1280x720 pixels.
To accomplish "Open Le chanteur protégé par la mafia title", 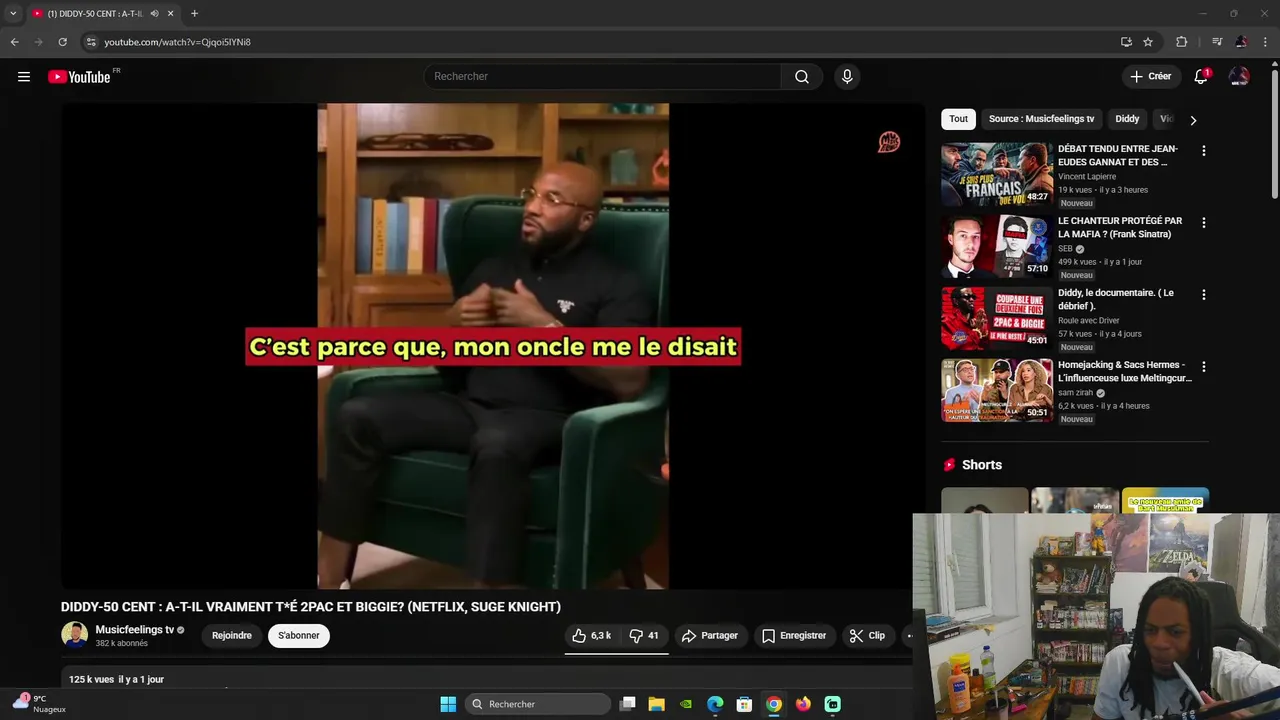I will (x=1120, y=227).
